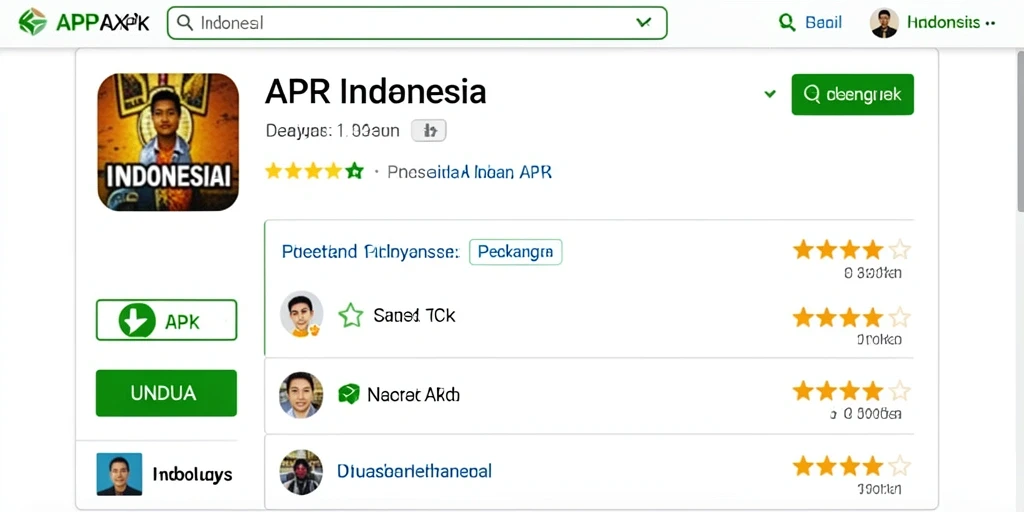1024x512 pixels.
Task: Click the APR Indonesia app icon
Action: point(168,142)
